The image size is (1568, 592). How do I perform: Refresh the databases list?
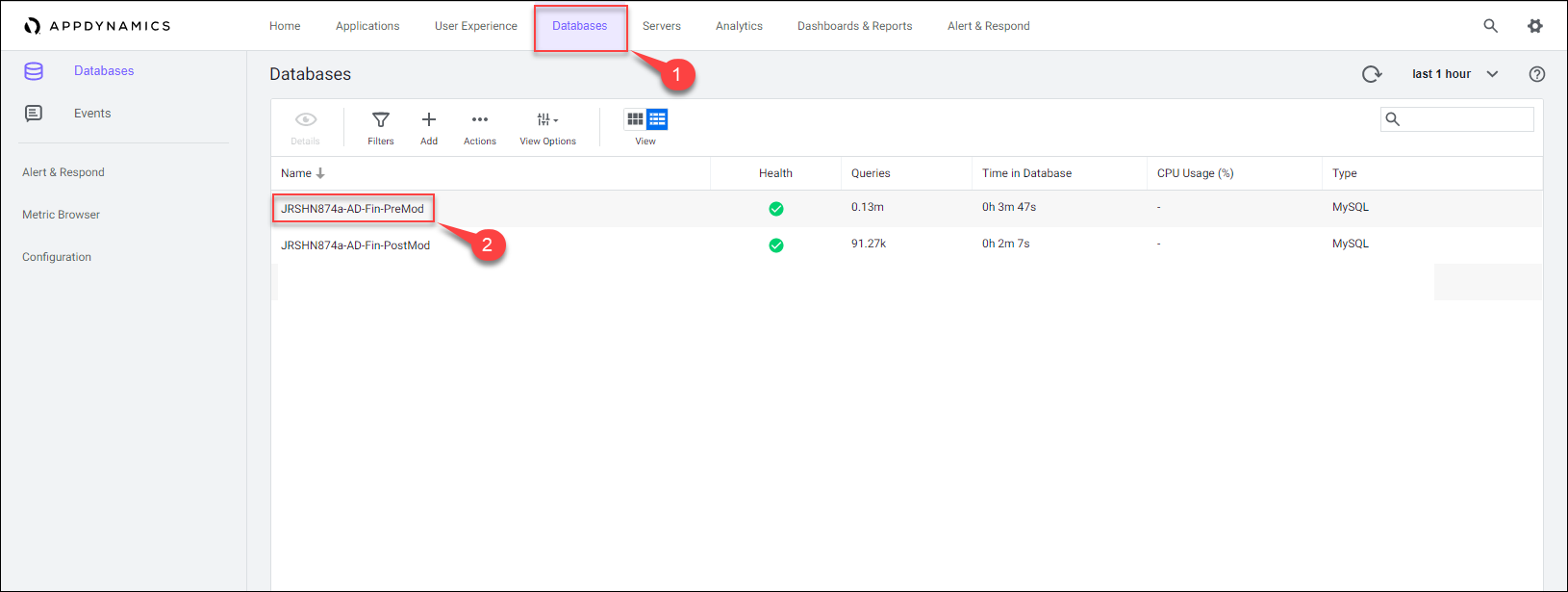pyautogui.click(x=1371, y=74)
